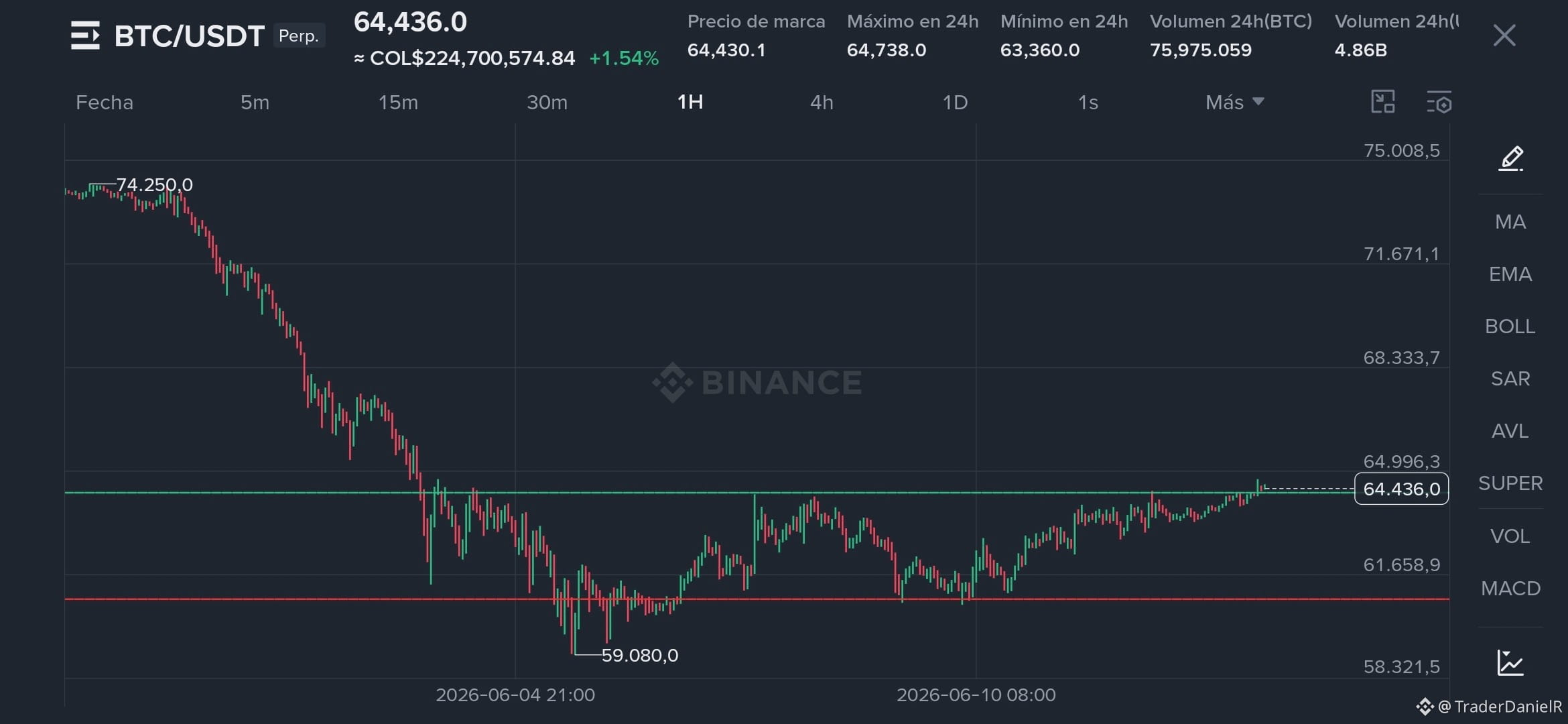Toggle the SUPER indicator

[x=1510, y=483]
